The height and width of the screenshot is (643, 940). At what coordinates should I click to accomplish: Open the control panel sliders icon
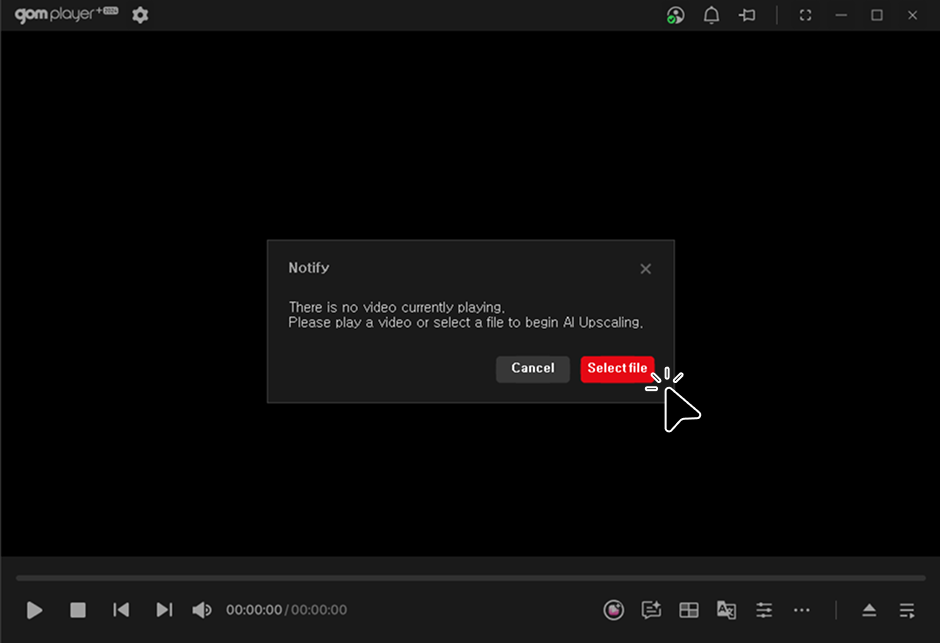[764, 610]
